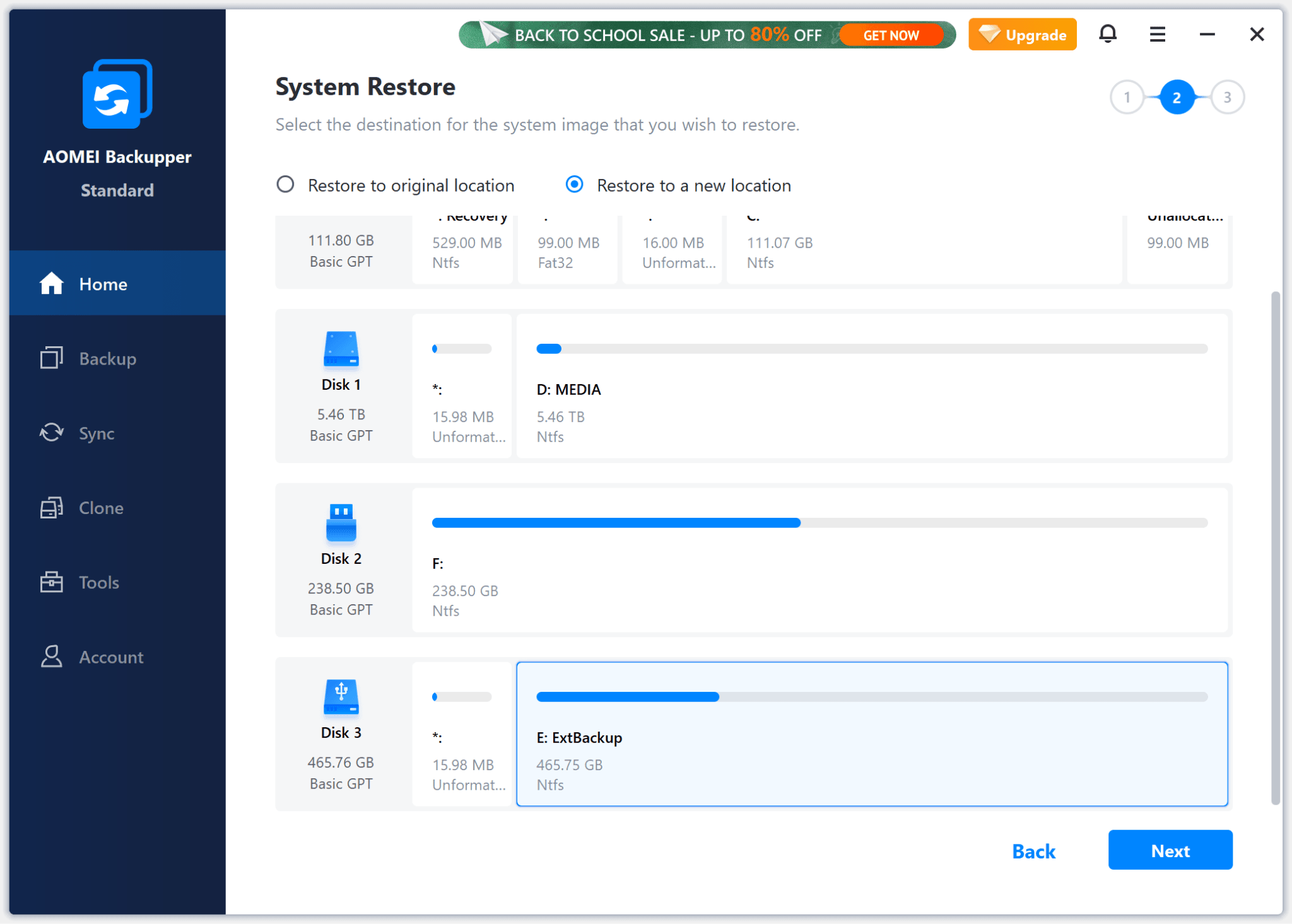Open the Backup section
This screenshot has width=1292, height=924.
[x=117, y=358]
